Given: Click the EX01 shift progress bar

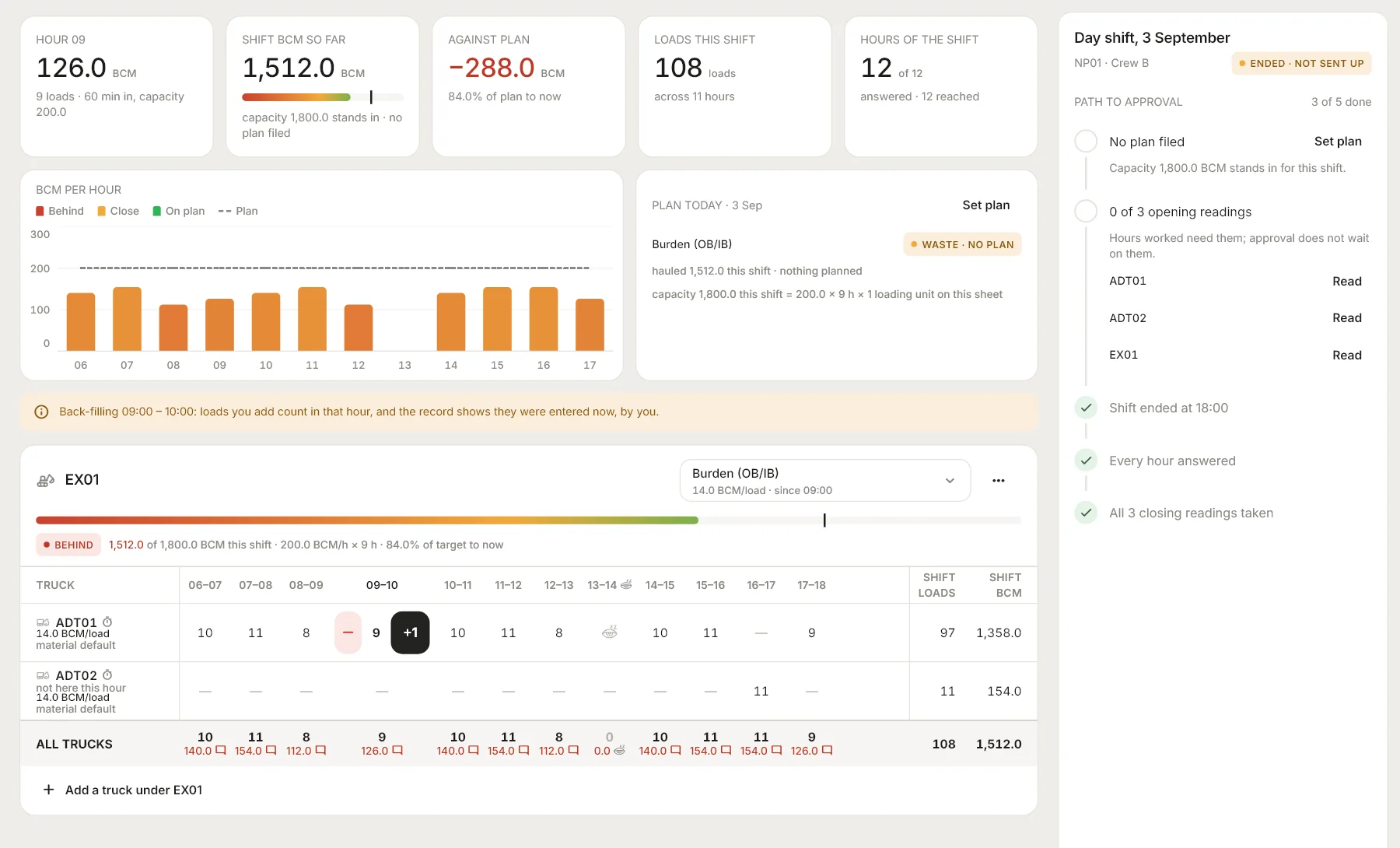Looking at the screenshot, I should 528,520.
